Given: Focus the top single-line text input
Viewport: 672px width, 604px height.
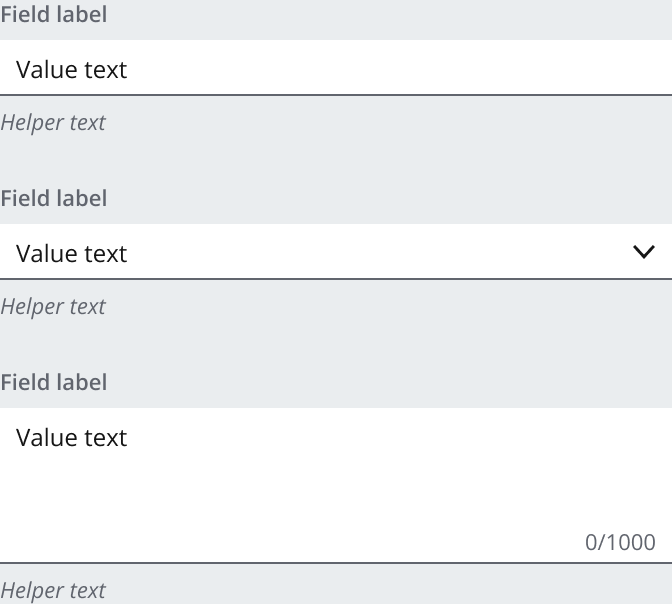Looking at the screenshot, I should click(336, 68).
